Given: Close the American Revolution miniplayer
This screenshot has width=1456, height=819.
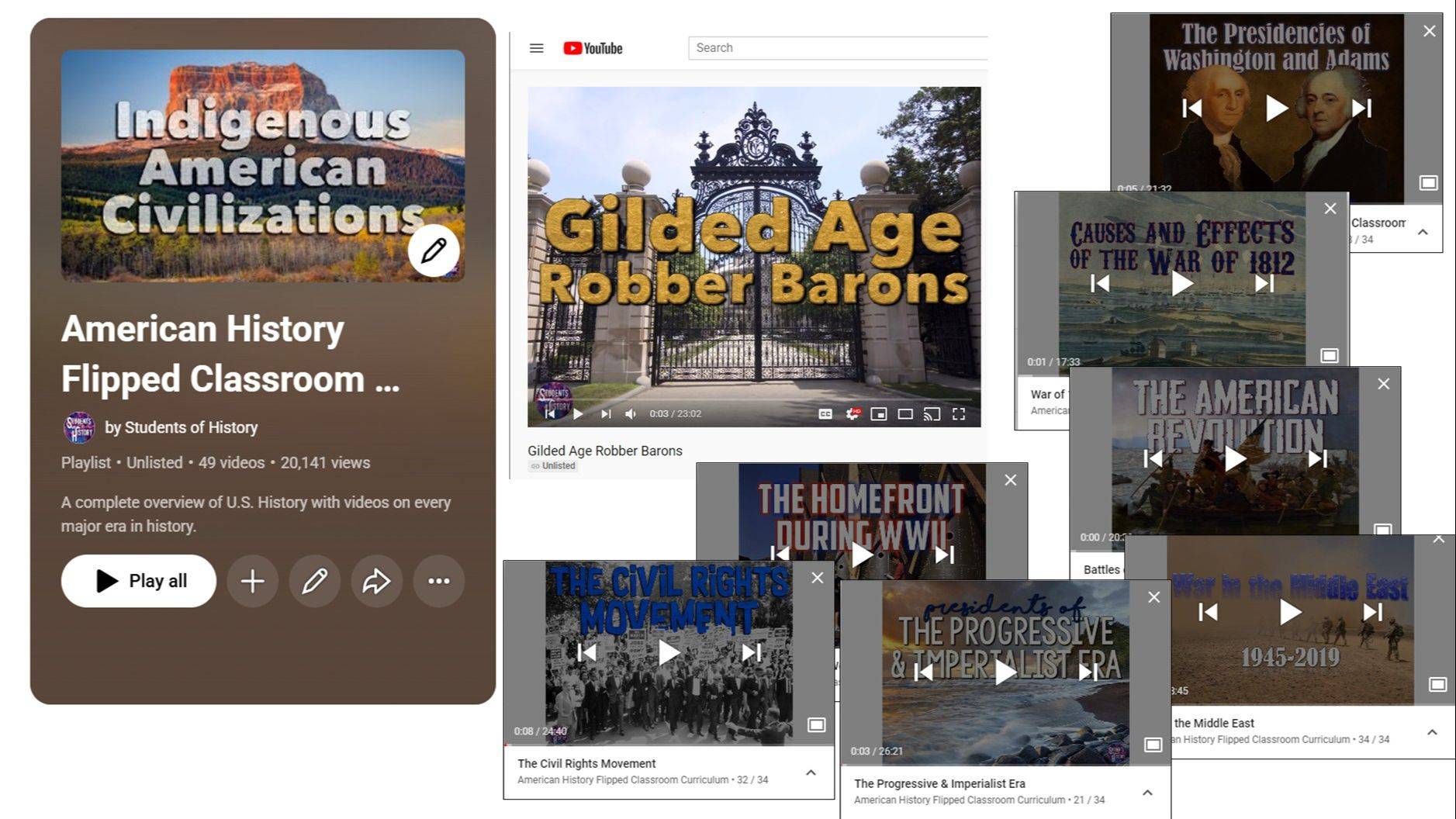Looking at the screenshot, I should [1384, 384].
